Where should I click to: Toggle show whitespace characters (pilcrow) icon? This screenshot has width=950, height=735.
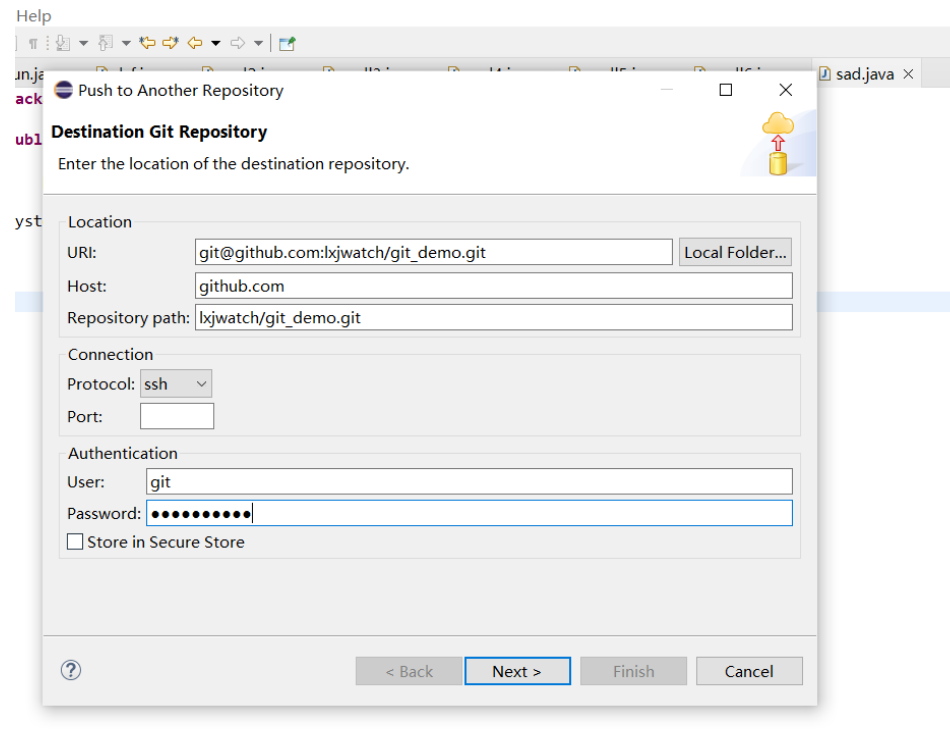[x=33, y=43]
